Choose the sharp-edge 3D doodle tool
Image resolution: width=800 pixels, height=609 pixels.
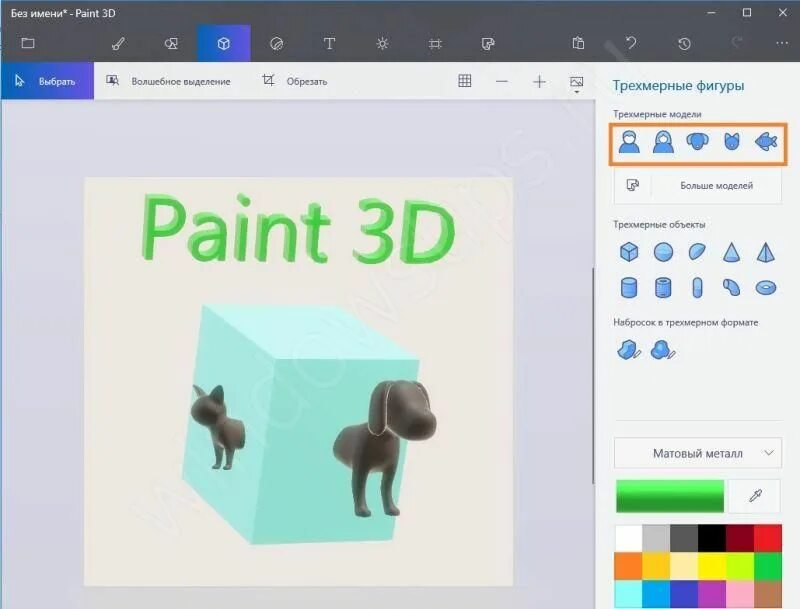629,350
